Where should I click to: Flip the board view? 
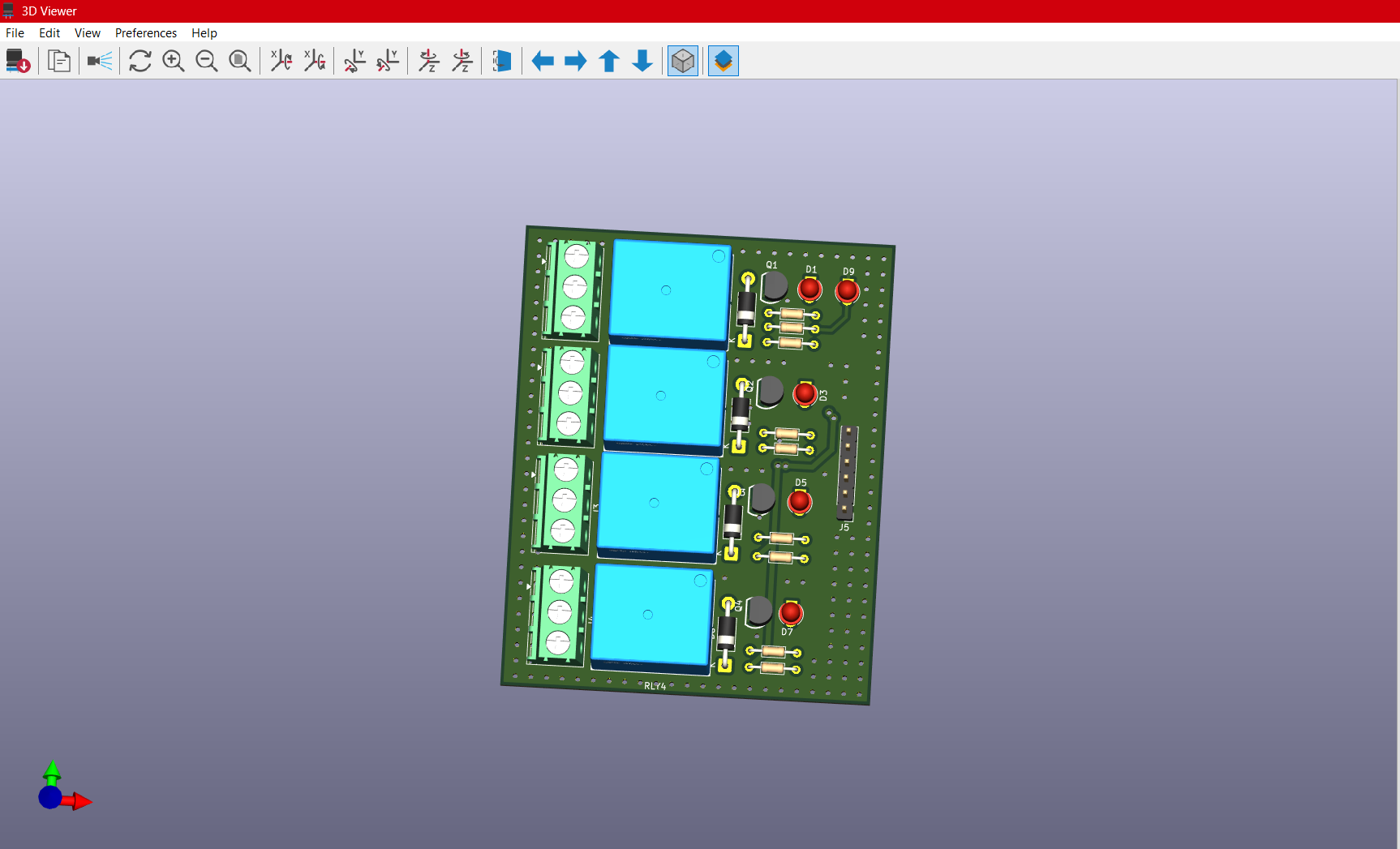(x=502, y=61)
